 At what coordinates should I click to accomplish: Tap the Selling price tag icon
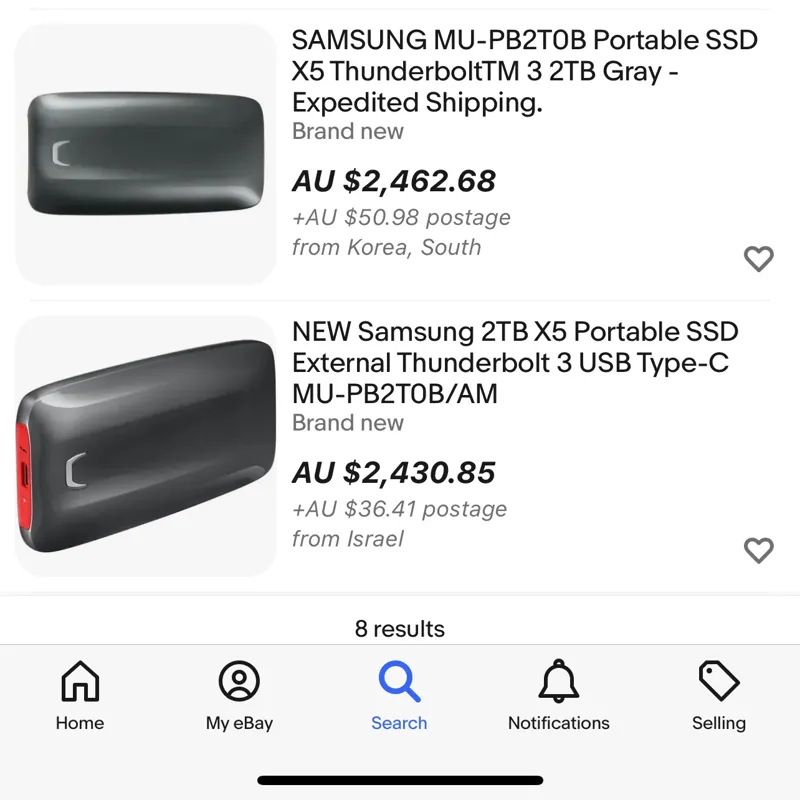pyautogui.click(x=718, y=682)
